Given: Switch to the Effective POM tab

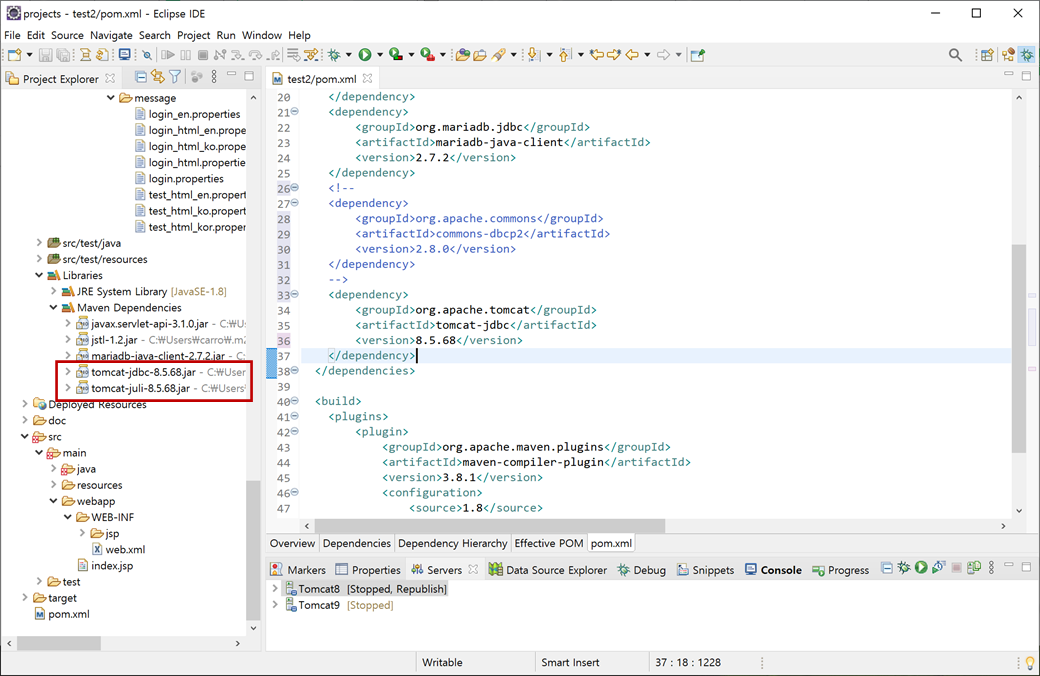Looking at the screenshot, I should pos(549,543).
